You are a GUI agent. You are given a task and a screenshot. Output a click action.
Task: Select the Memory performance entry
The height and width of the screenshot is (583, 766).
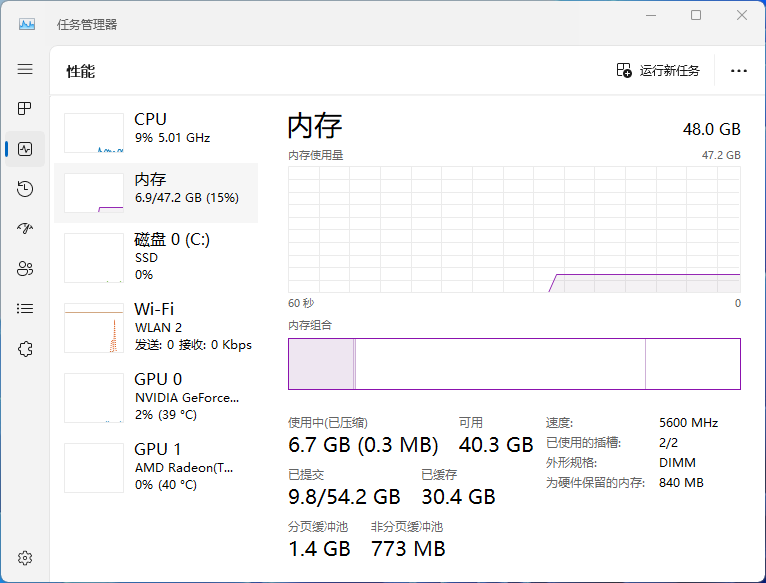coord(155,193)
